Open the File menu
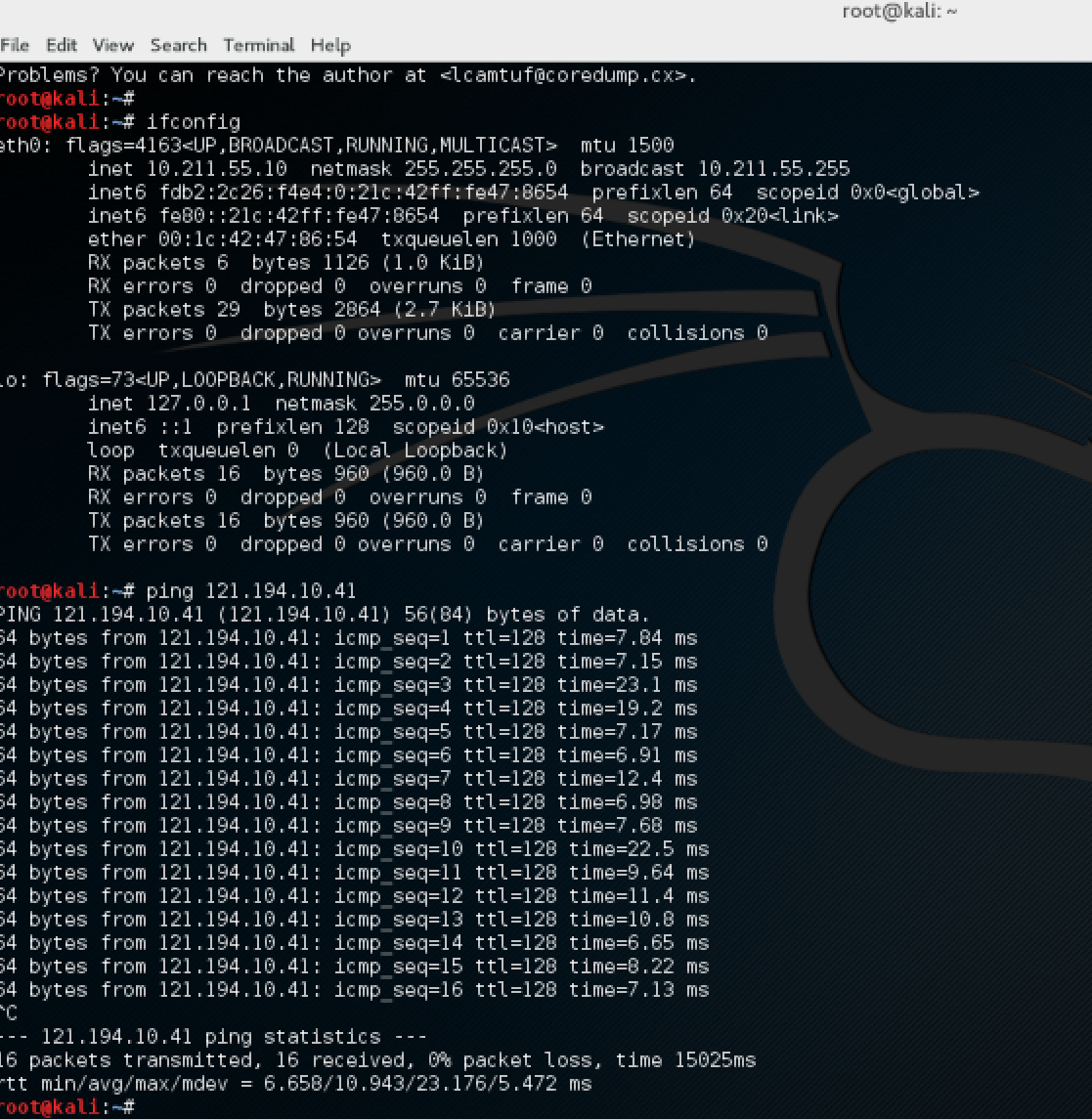Image resolution: width=1092 pixels, height=1119 pixels. click(x=15, y=46)
